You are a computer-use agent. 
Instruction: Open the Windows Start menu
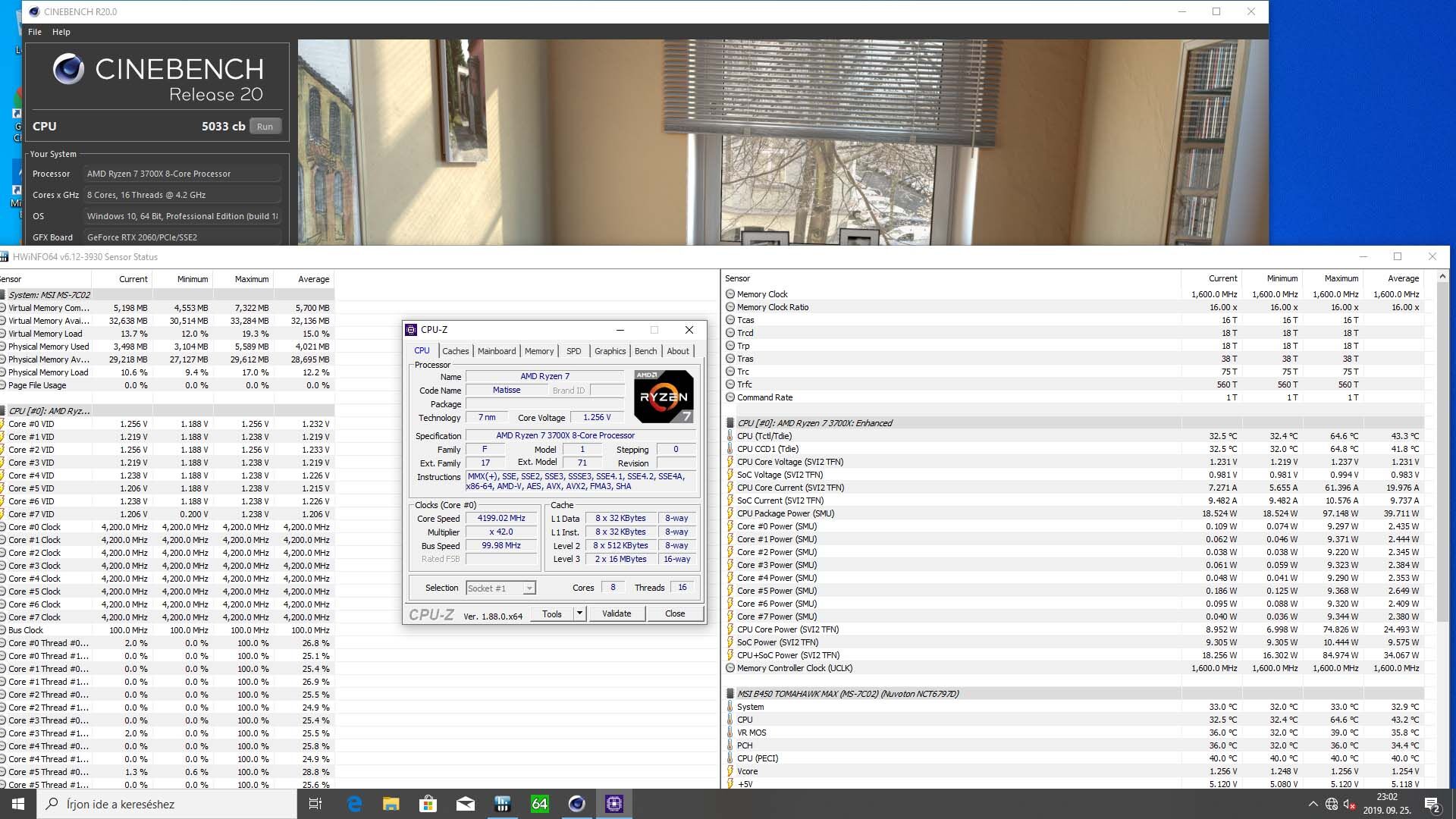click(18, 804)
